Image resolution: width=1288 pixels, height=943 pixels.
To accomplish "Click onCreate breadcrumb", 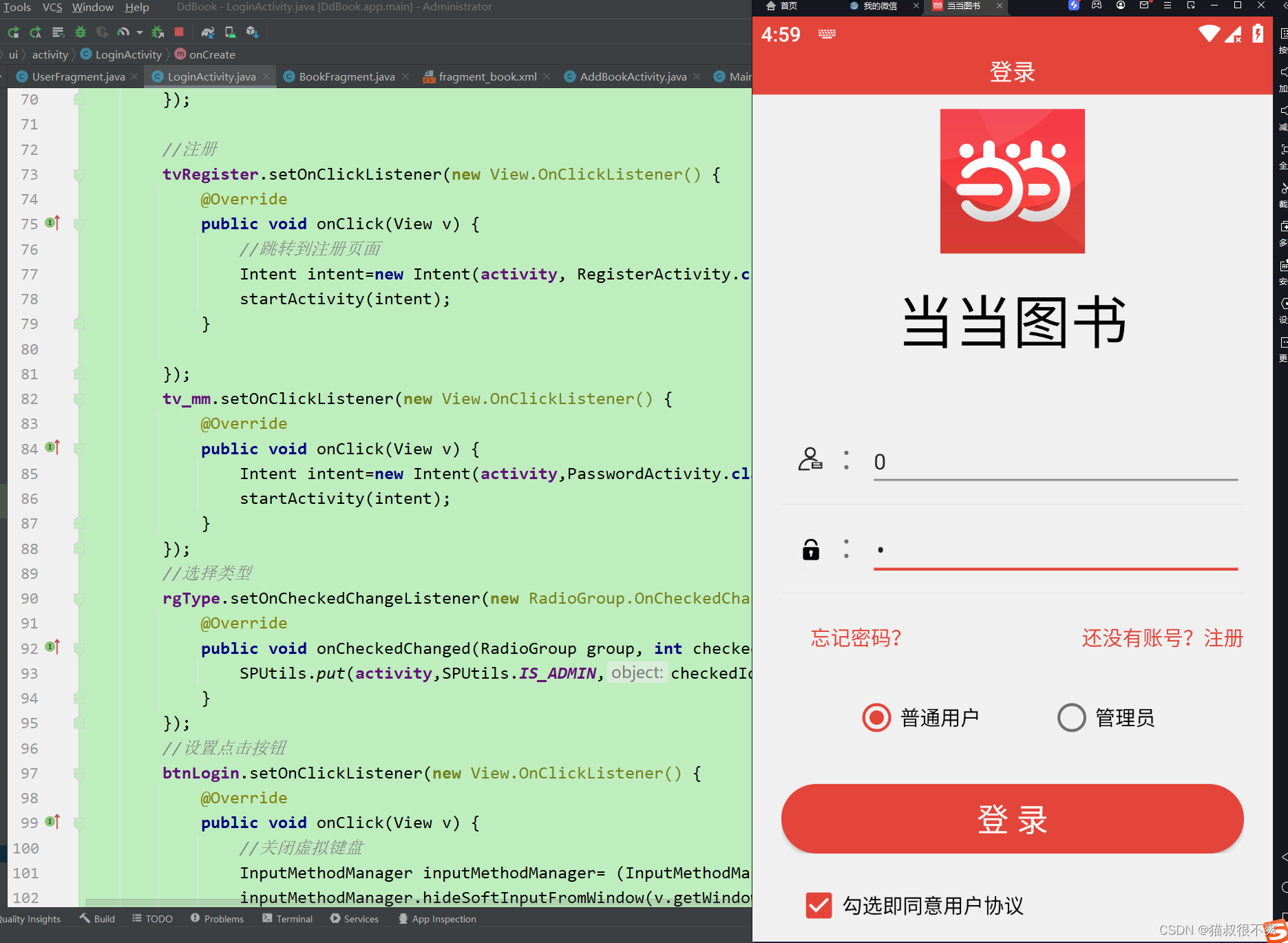I will (205, 54).
